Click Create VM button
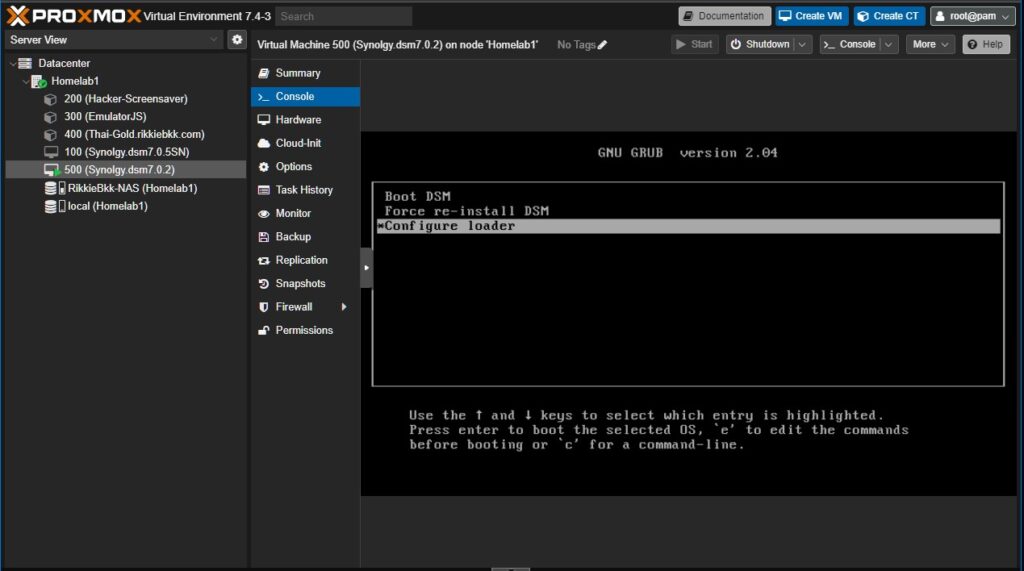The width and height of the screenshot is (1024, 571). 812,16
